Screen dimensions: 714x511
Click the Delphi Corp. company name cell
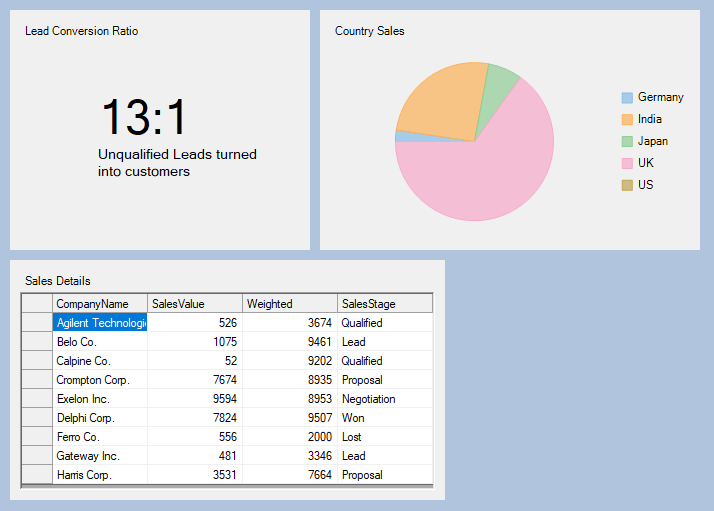[x=100, y=418]
